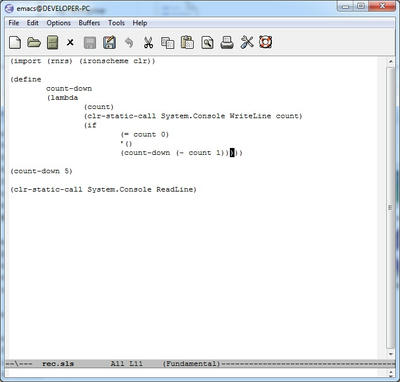The height and width of the screenshot is (382, 400).
Task: Cut selection with the scissors icon
Action: coord(148,43)
